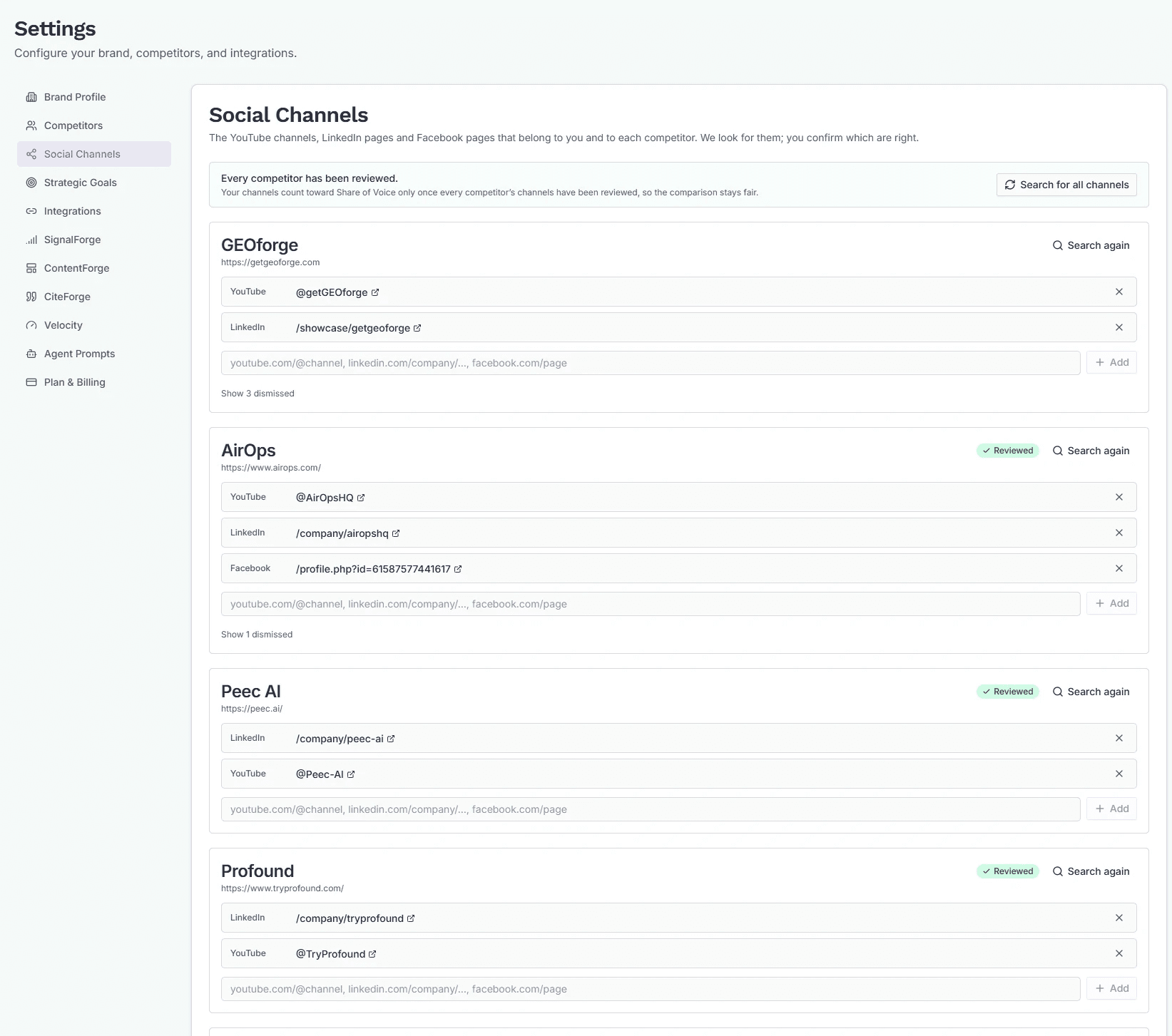Go to Brand Profile settings
The image size is (1172, 1036).
(x=94, y=97)
